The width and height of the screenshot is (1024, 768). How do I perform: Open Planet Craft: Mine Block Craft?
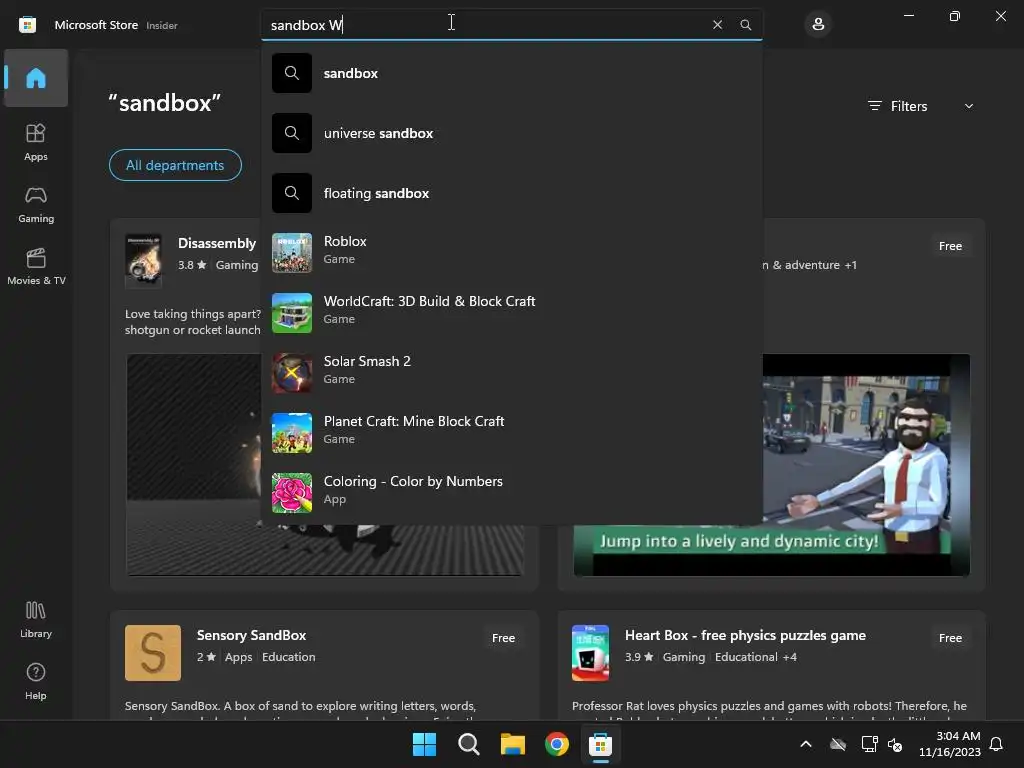click(511, 432)
